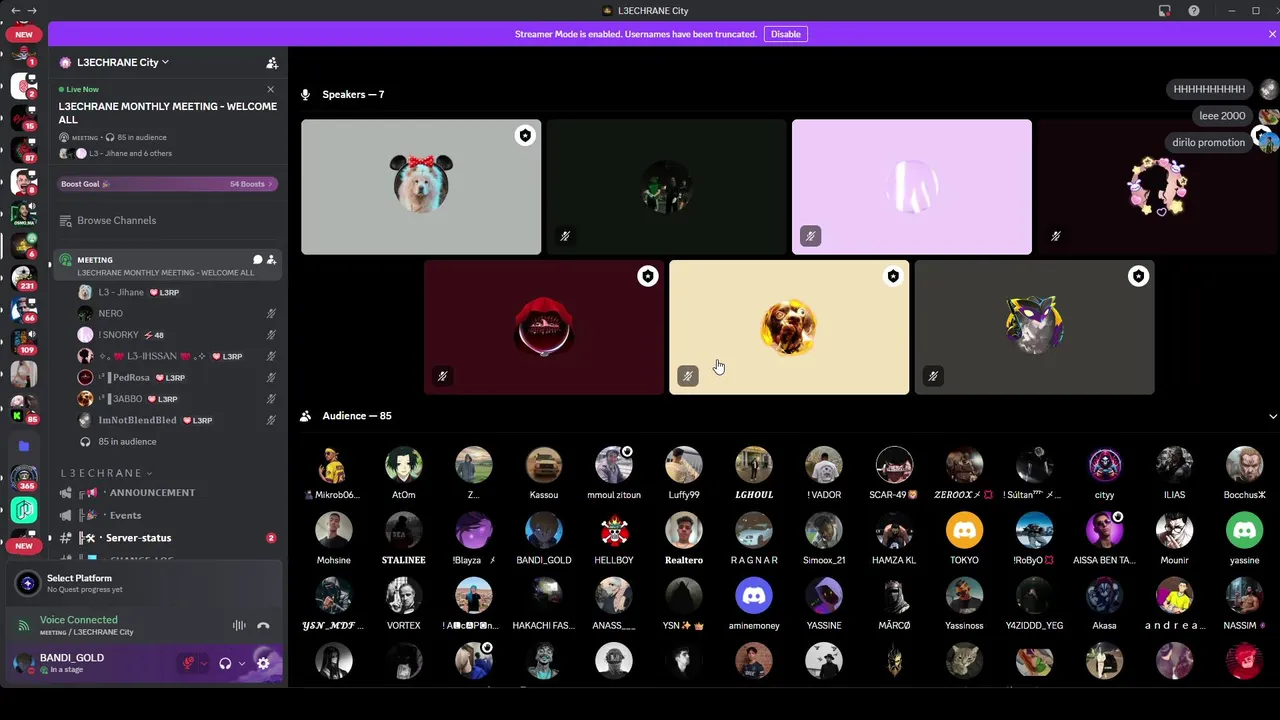
Task: Open the server with the 15 badge
Action: [24, 118]
